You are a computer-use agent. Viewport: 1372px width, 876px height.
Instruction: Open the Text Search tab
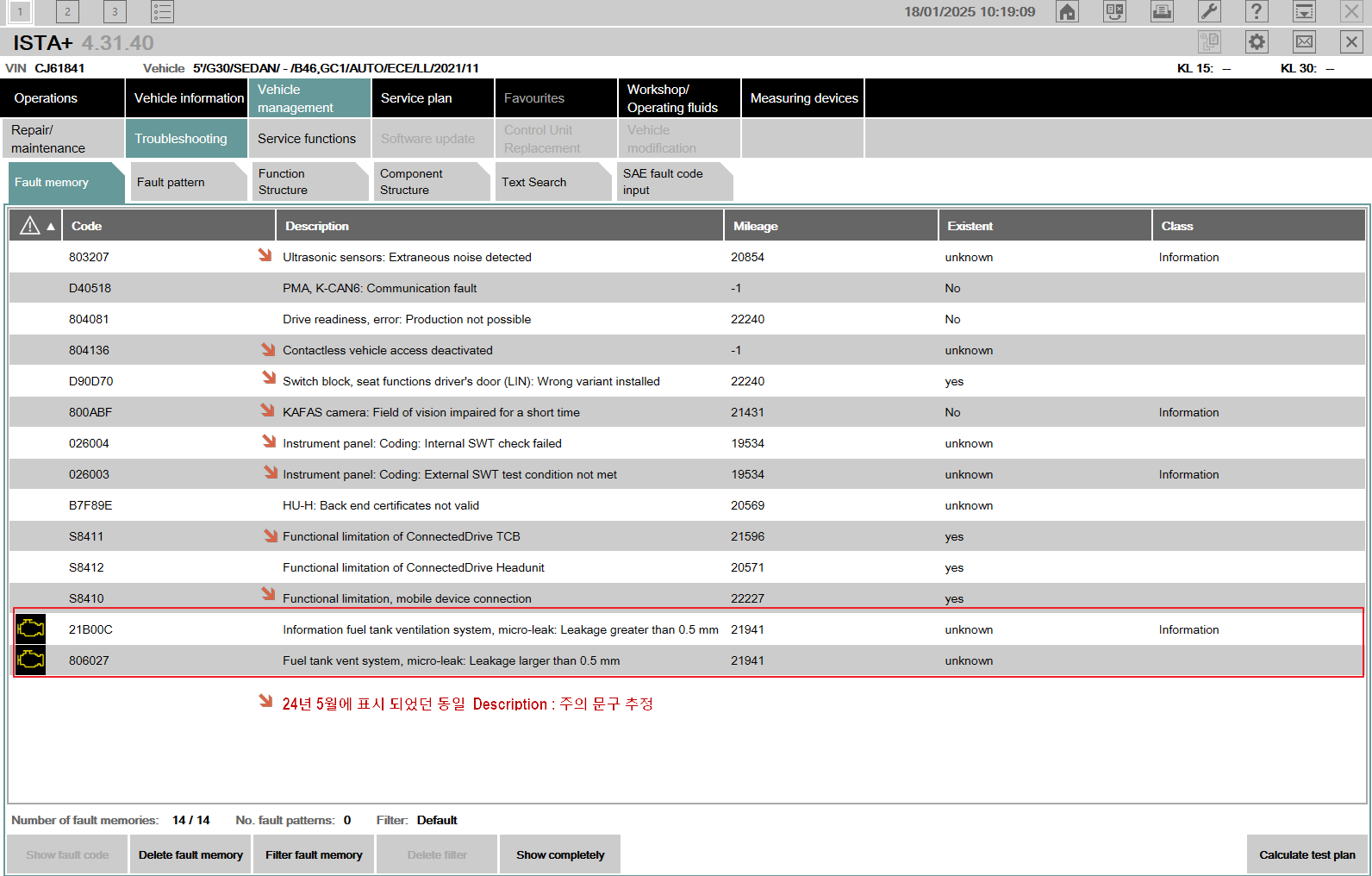[x=553, y=182]
